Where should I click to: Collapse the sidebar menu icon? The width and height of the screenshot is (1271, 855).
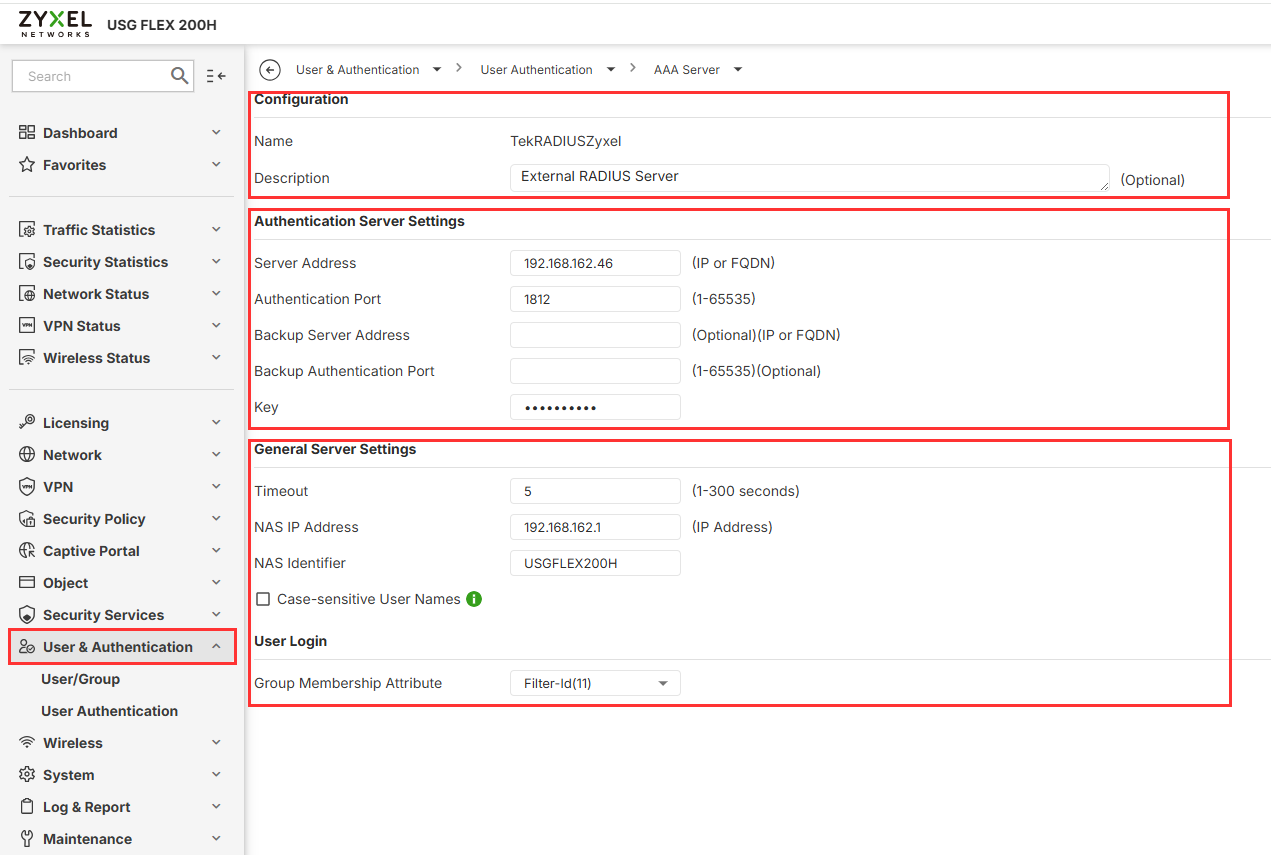click(216, 76)
